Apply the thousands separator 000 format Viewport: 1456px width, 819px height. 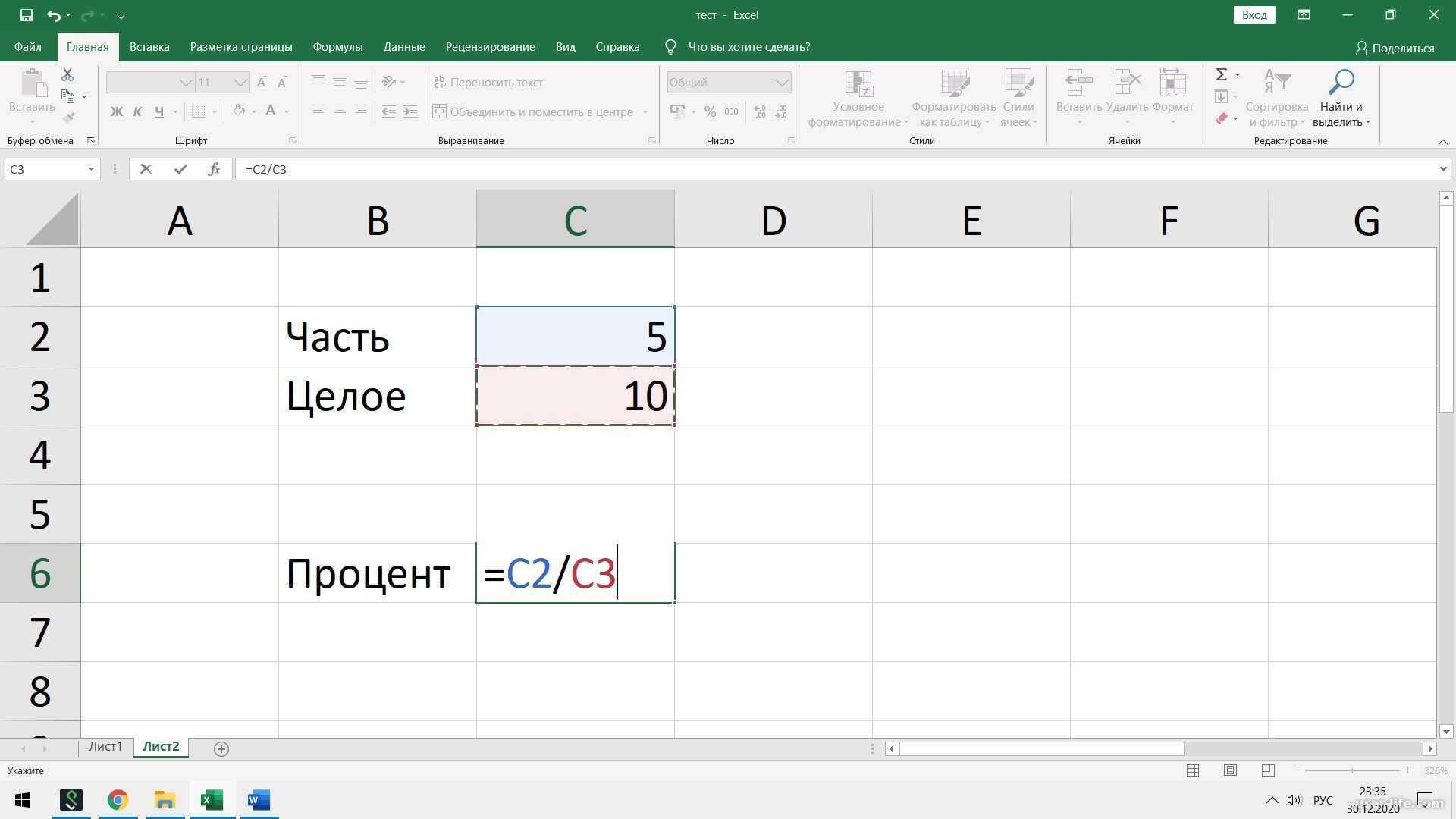731,111
